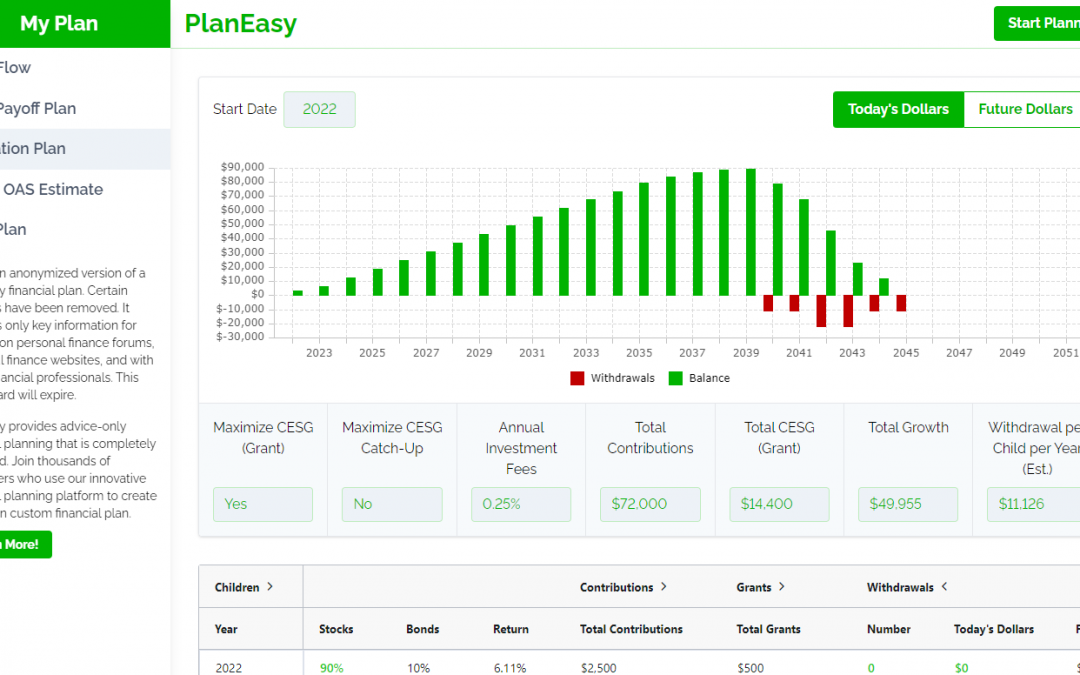Click the Total Contributions column header
Screen dimensions: 1080x675
click(631, 629)
